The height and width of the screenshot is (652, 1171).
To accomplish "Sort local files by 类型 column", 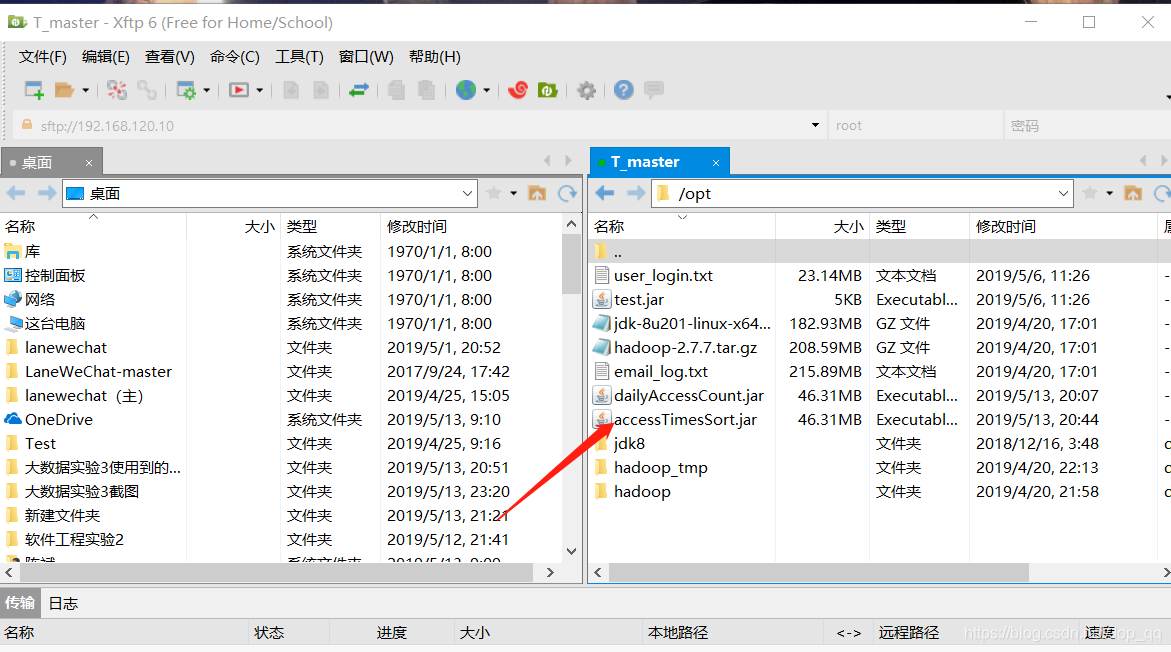I will tap(330, 226).
